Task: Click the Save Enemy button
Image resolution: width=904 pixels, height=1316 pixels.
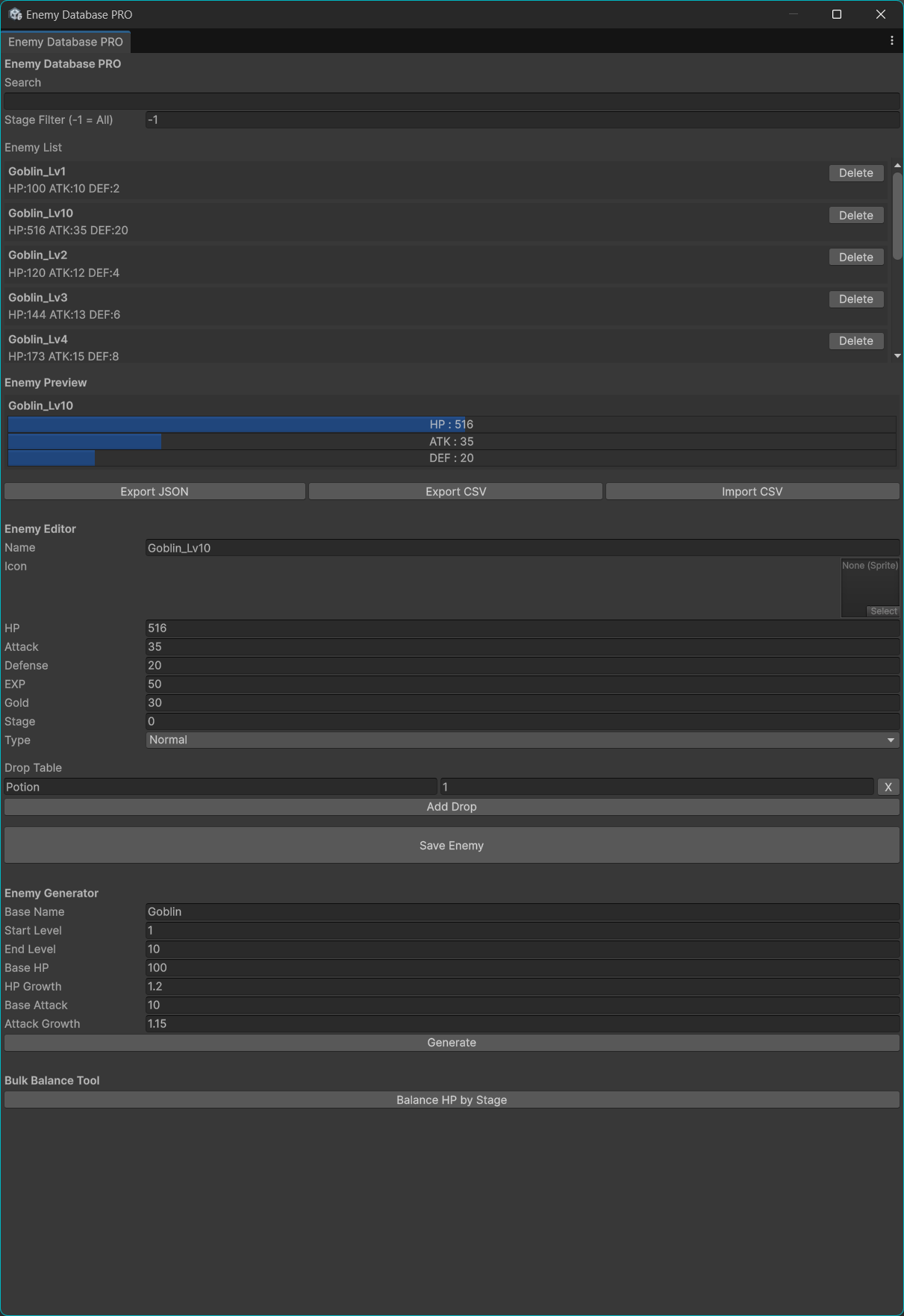Action: (452, 845)
